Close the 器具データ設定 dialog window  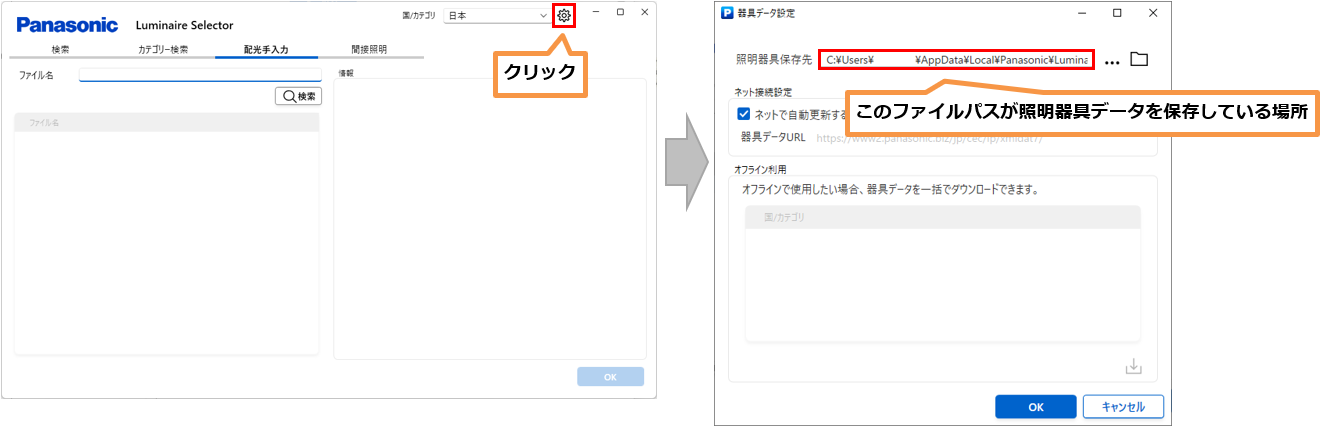tap(1153, 13)
